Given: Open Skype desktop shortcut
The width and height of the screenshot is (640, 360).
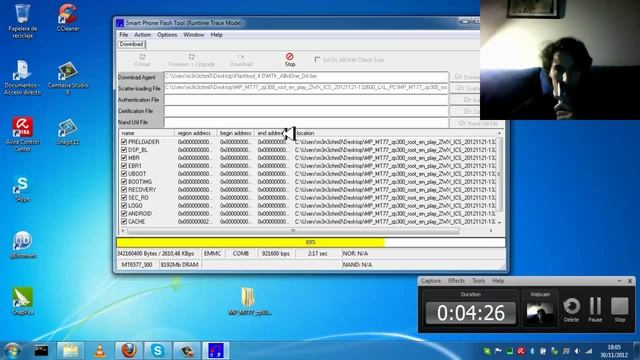Looking at the screenshot, I should point(22,189).
